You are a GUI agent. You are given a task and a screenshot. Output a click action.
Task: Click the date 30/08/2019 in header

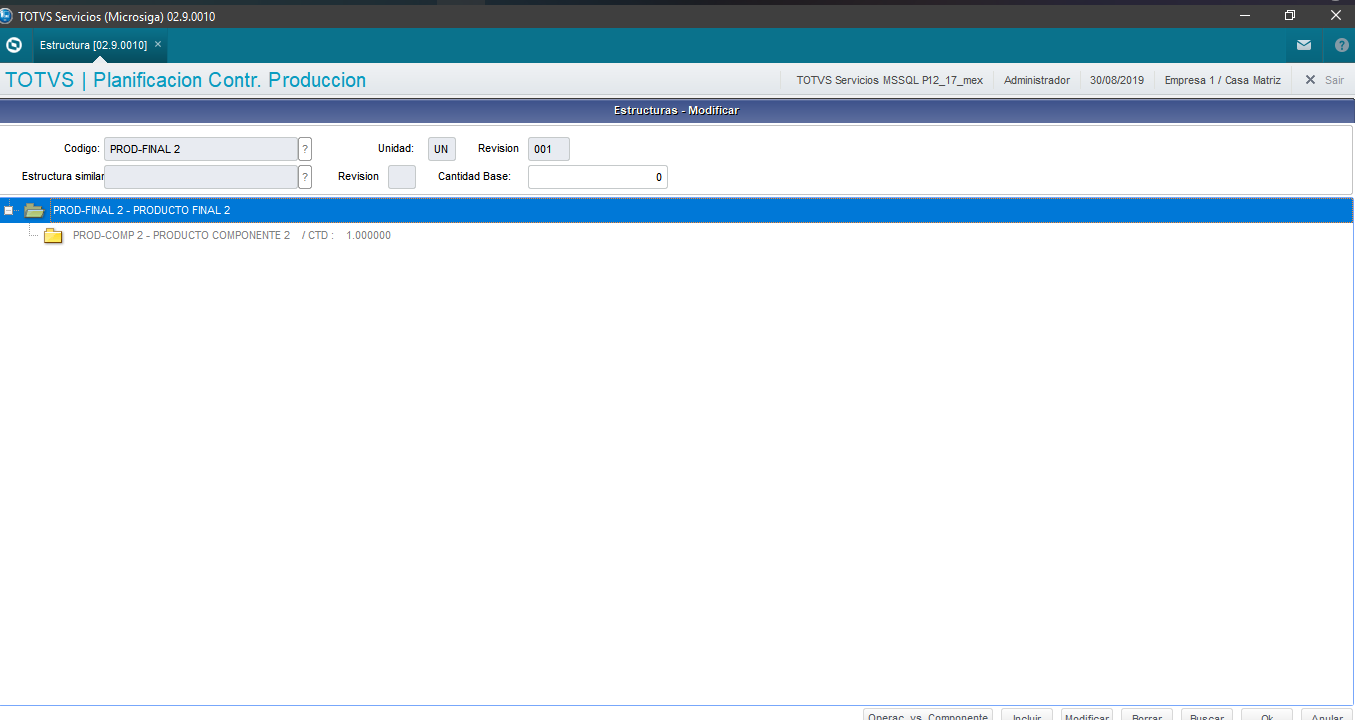coord(1117,80)
